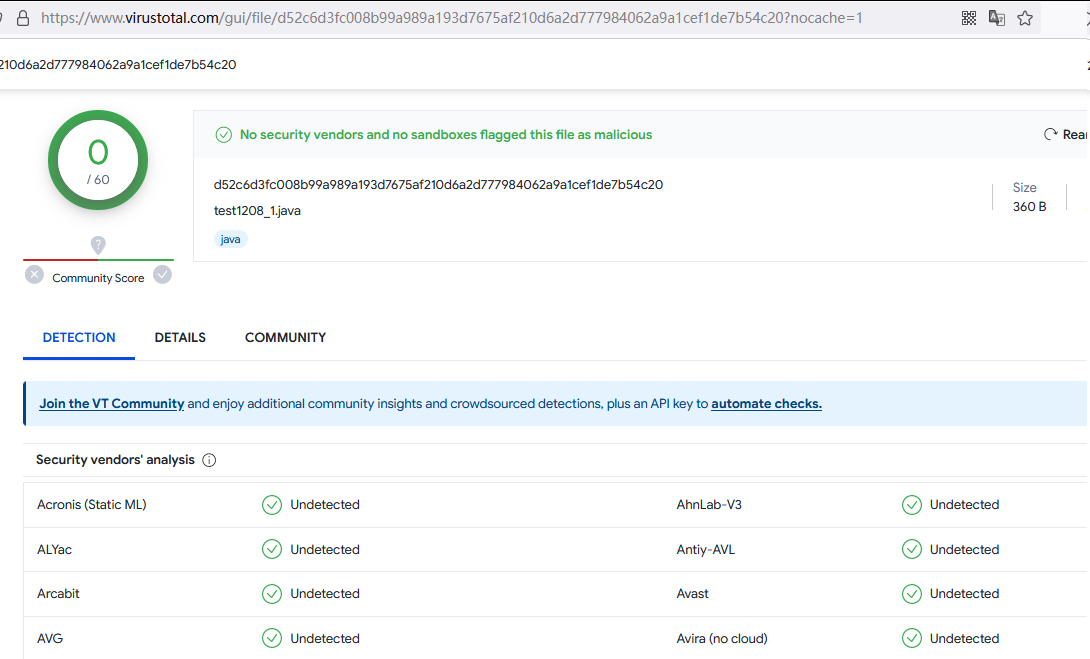1090x659 pixels.
Task: Switch to the DETAILS tab
Action: (x=180, y=338)
